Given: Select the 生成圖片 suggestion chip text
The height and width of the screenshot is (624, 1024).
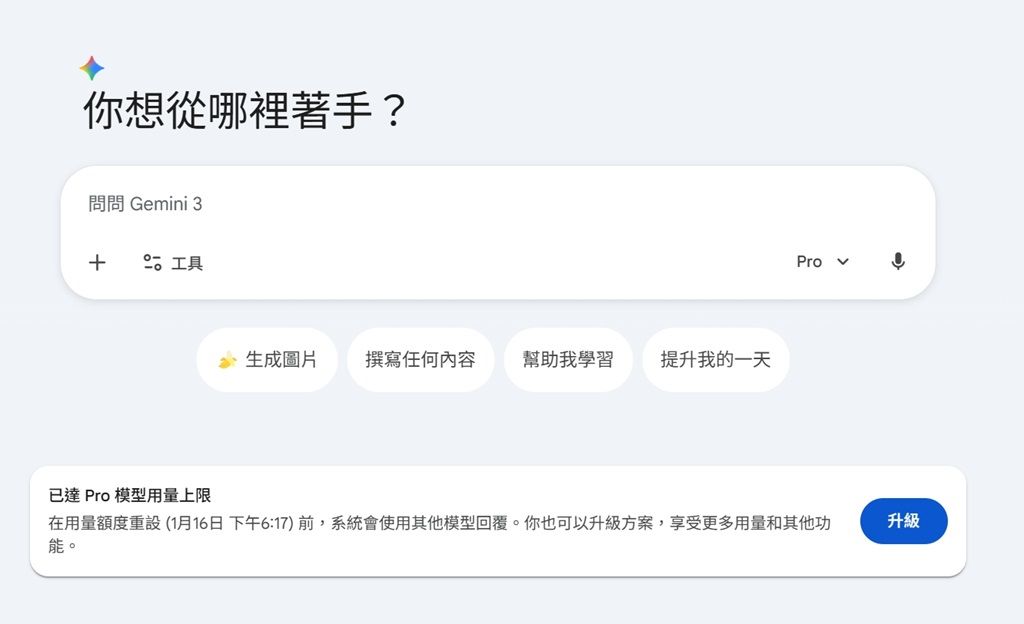Looking at the screenshot, I should tap(281, 360).
